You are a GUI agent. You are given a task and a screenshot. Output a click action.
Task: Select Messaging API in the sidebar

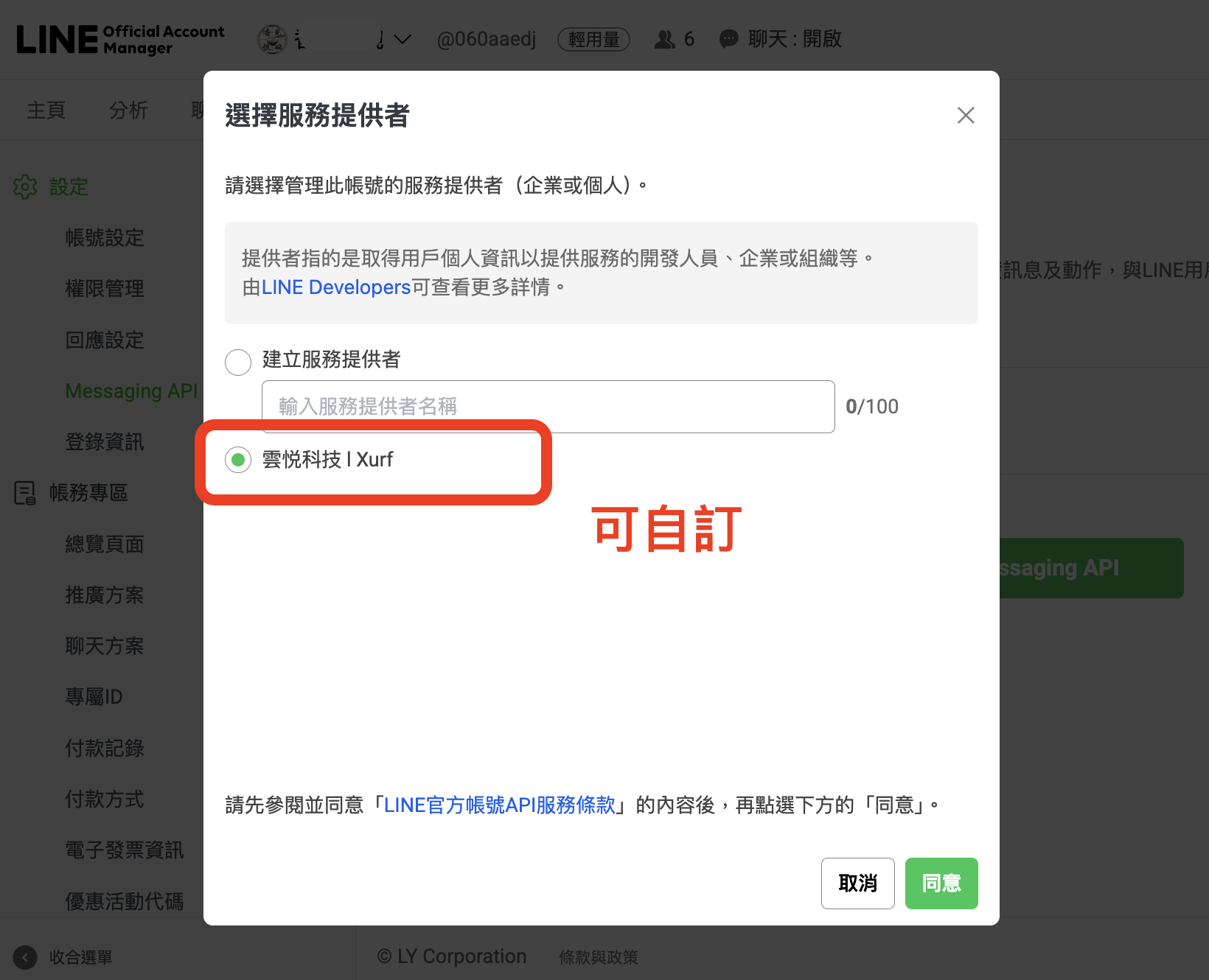coord(132,391)
